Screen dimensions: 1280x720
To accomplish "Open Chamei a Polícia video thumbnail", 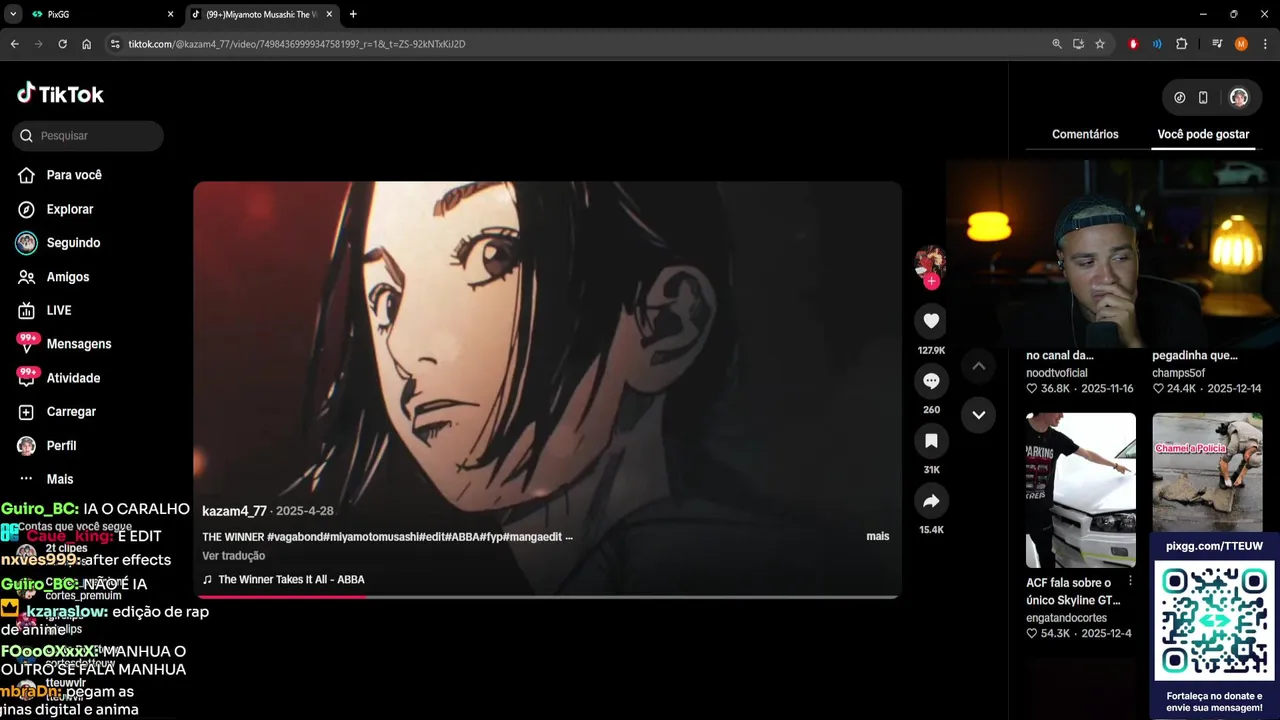I will tap(1207, 472).
